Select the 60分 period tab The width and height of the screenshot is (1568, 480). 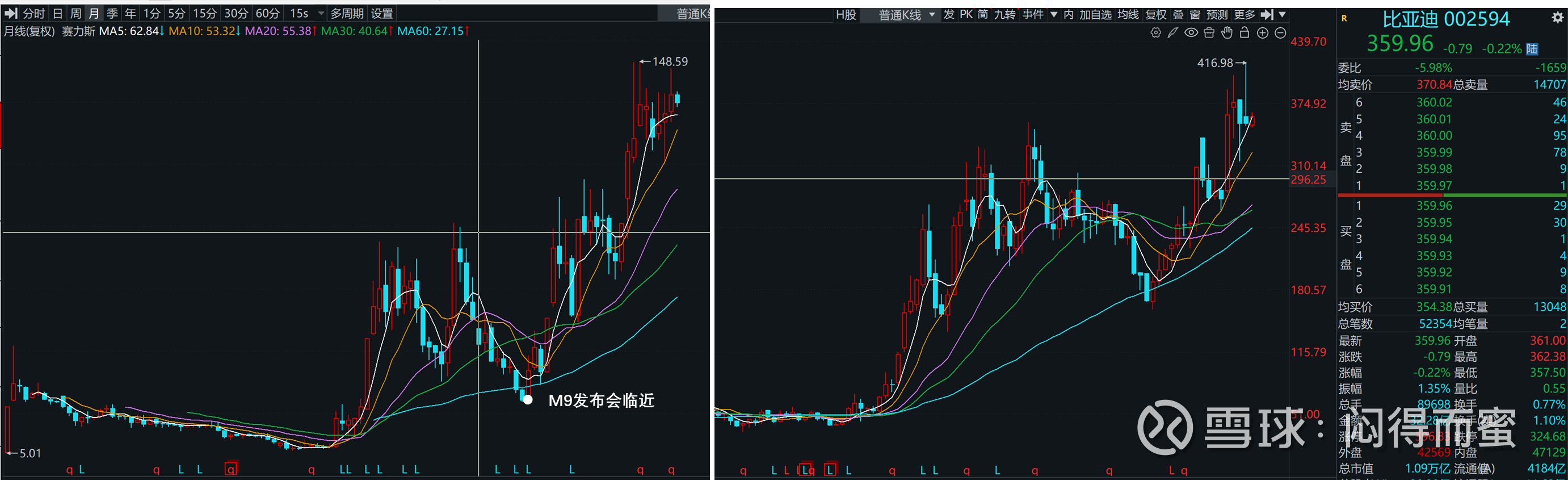(267, 14)
